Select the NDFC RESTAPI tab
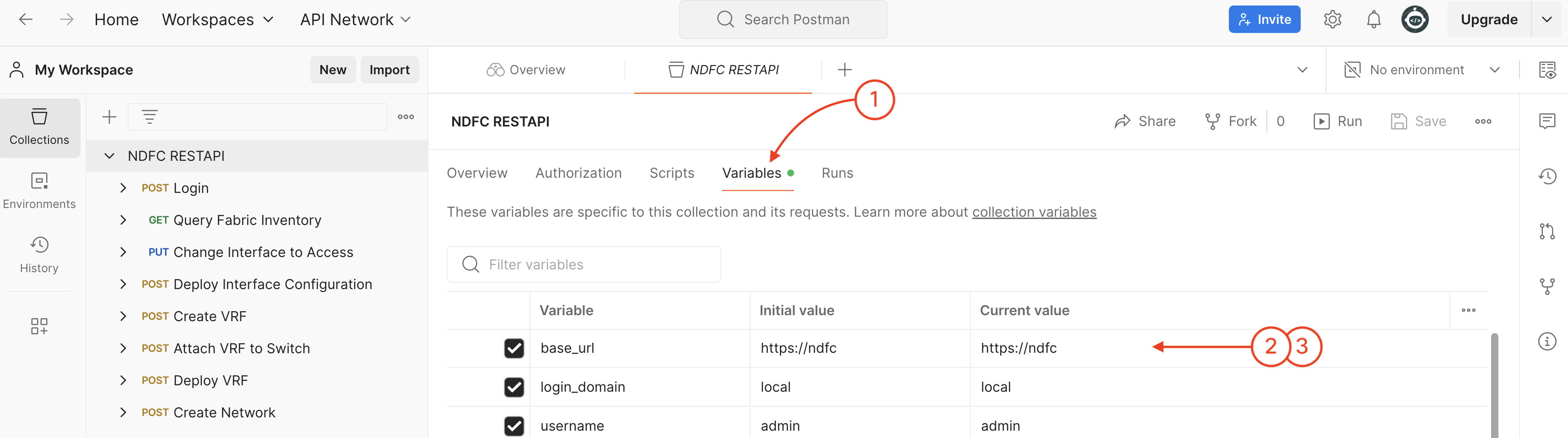Image resolution: width=1568 pixels, height=438 pixels. pyautogui.click(x=723, y=70)
